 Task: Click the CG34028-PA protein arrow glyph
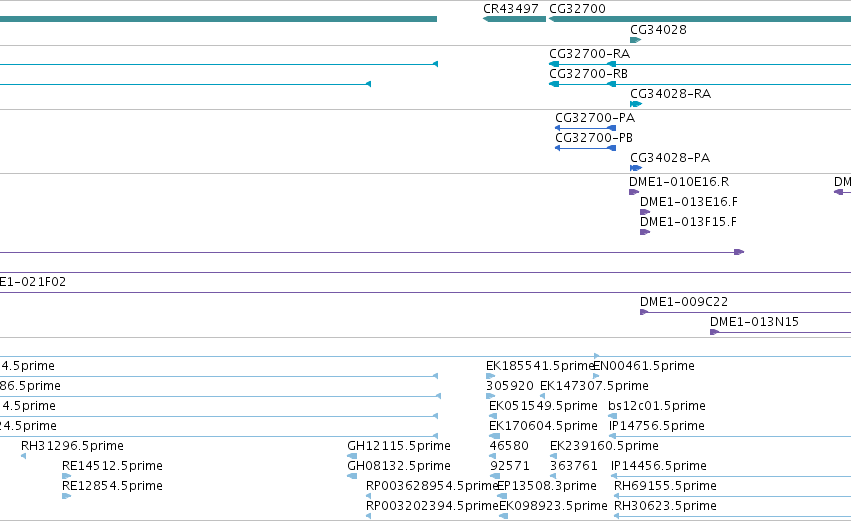coord(636,168)
